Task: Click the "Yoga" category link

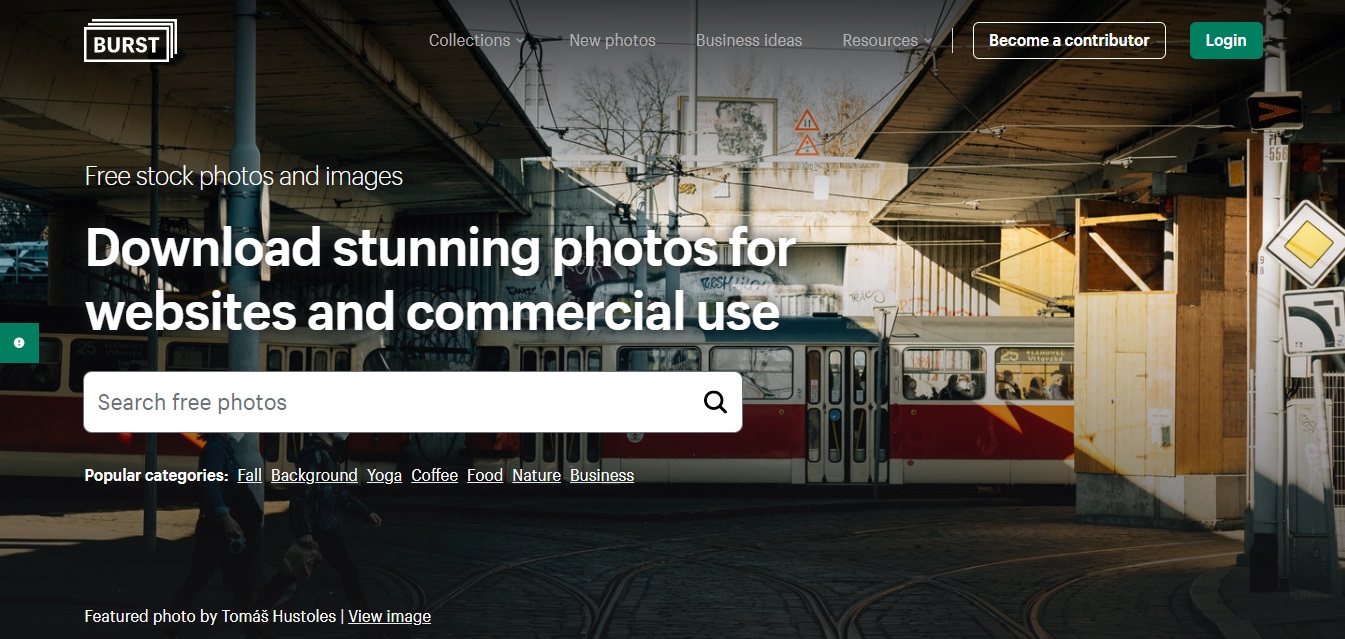Action: 384,475
